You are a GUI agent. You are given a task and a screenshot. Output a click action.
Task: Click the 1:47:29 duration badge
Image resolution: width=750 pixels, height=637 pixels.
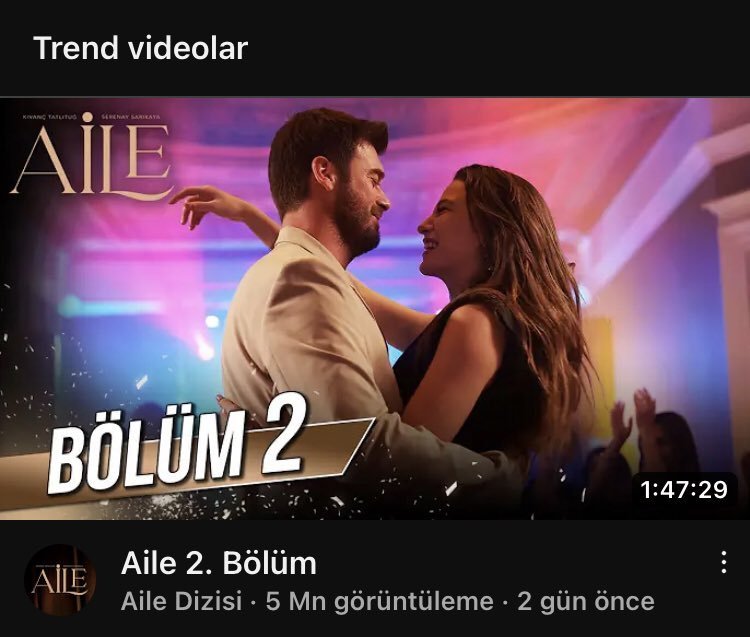click(x=684, y=490)
